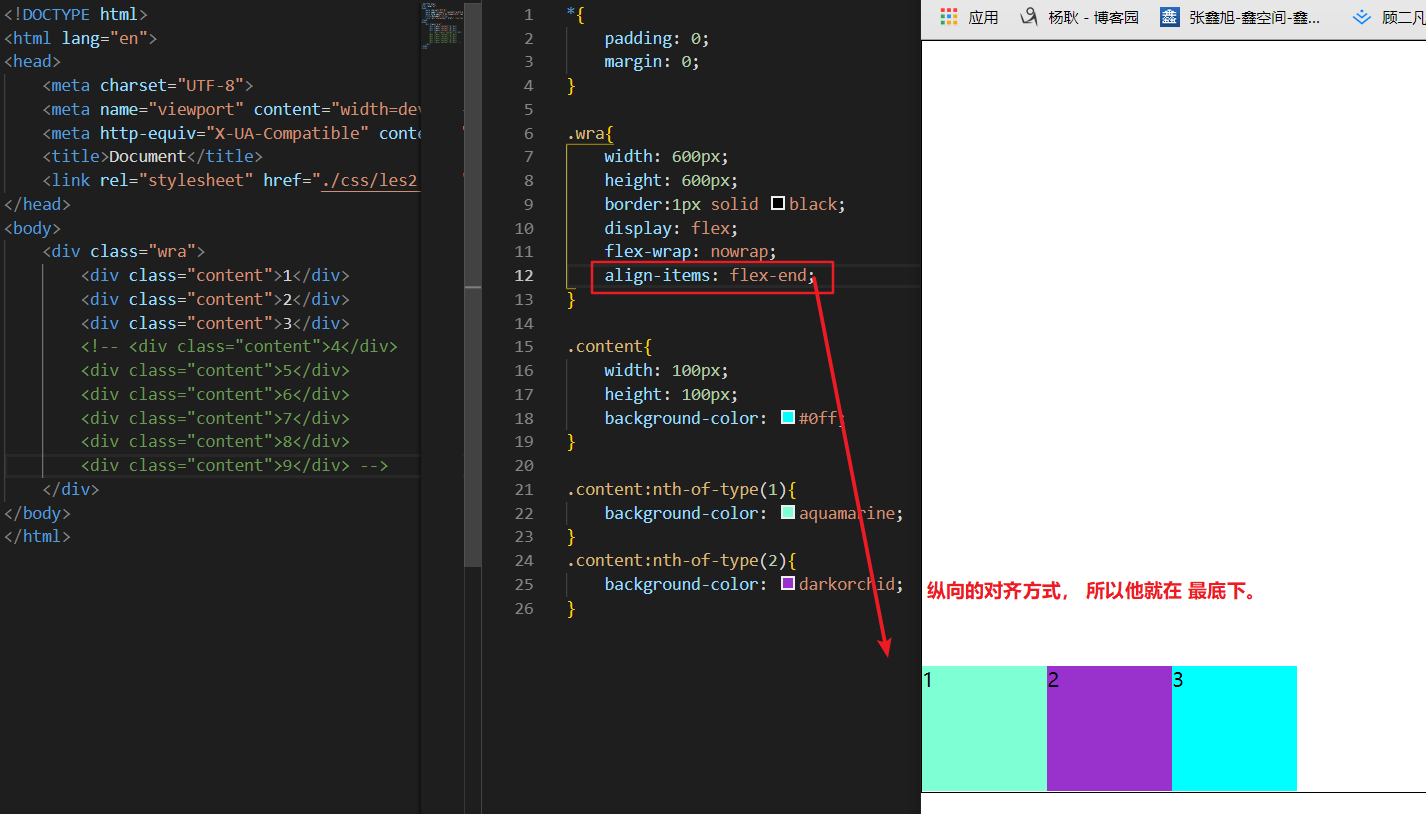Click the purple box labeled 2
This screenshot has width=1426, height=814.
coord(1109,728)
